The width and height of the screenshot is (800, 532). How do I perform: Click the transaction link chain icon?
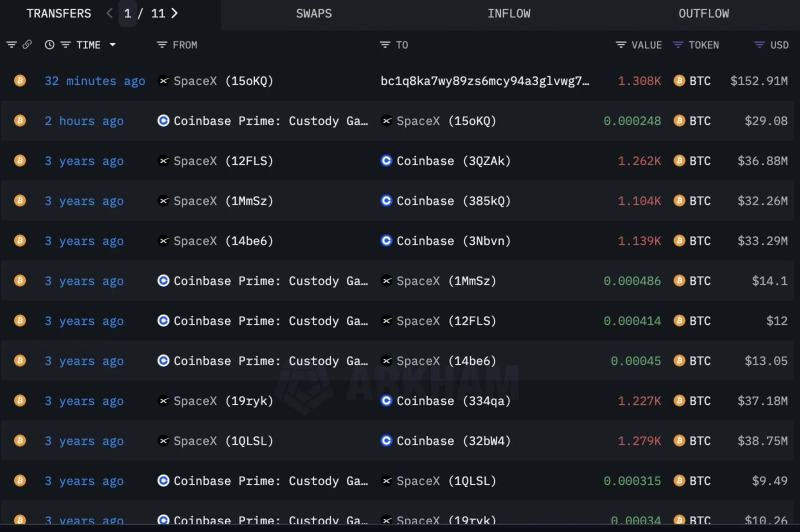click(x=27, y=45)
